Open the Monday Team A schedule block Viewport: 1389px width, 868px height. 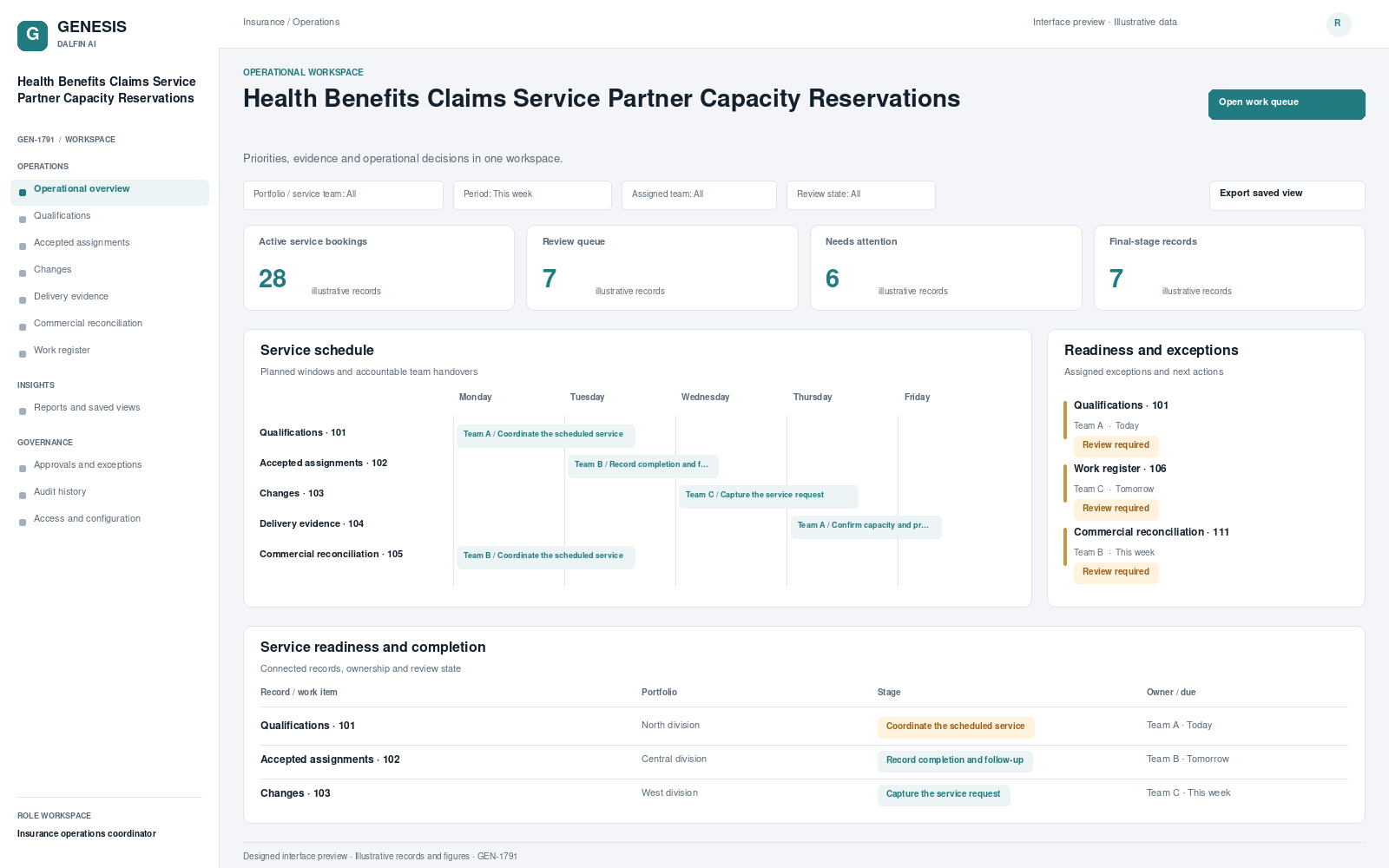click(x=546, y=435)
